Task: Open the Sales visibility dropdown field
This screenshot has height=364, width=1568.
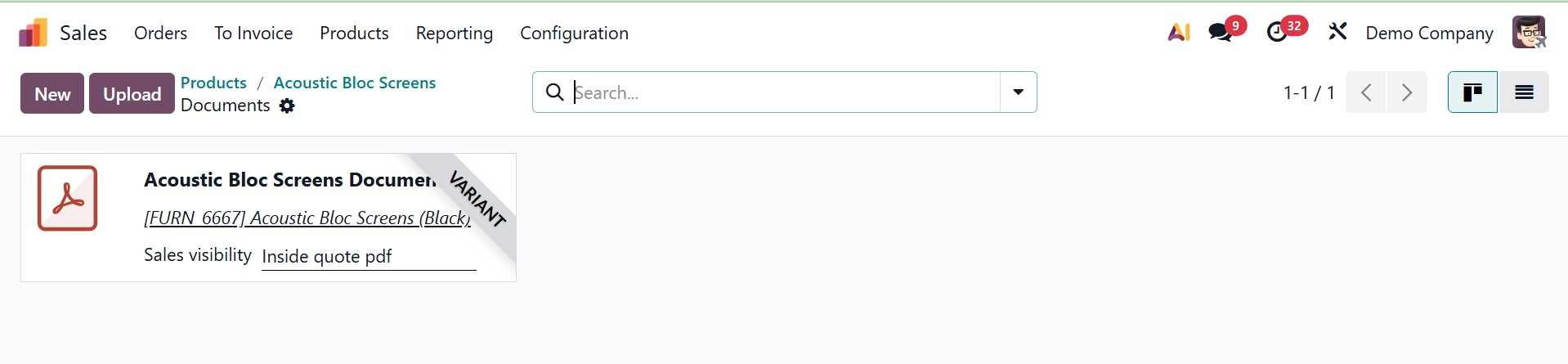Action: tap(368, 257)
